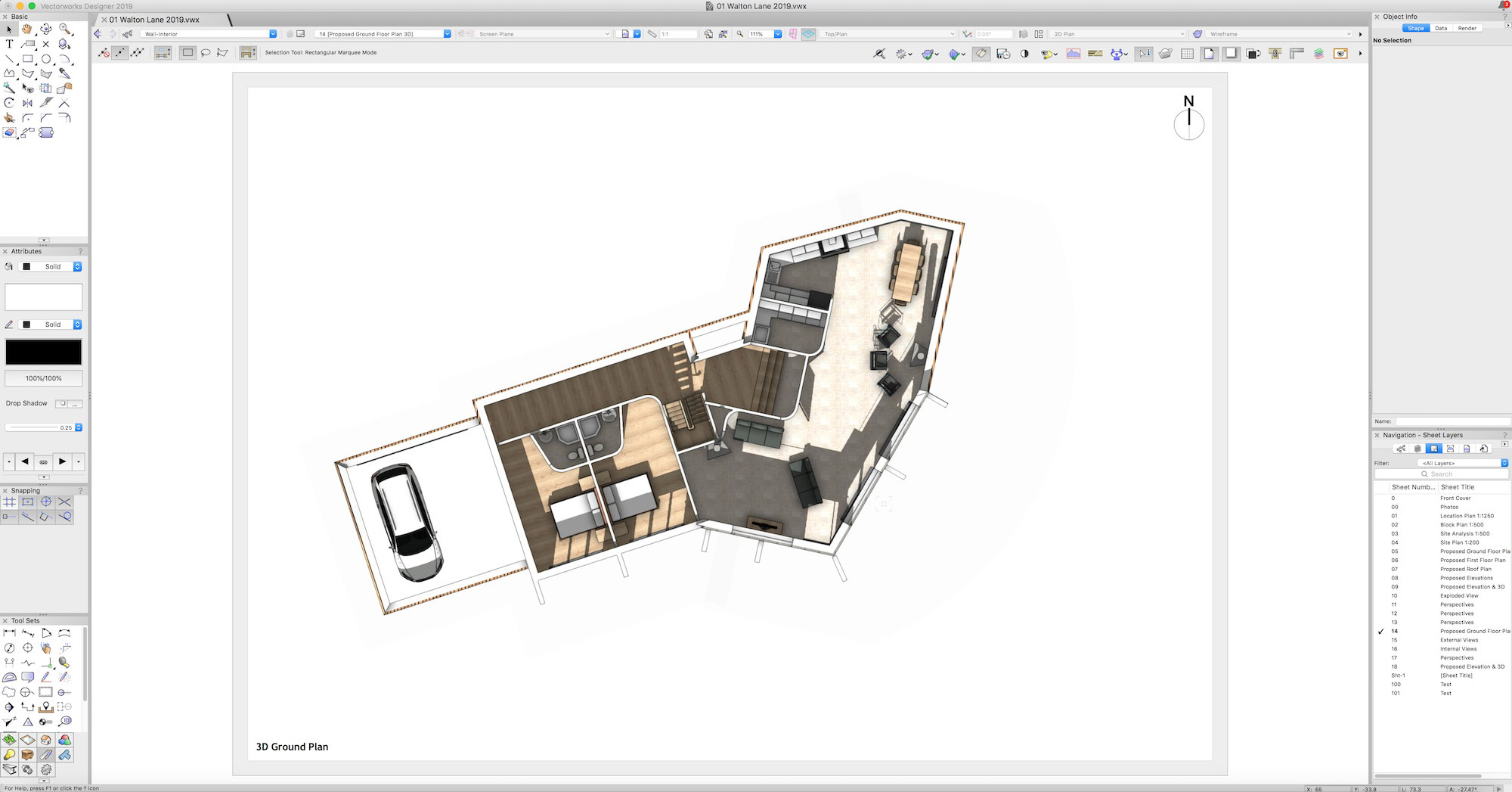Select the Rectangle tool
The height and width of the screenshot is (792, 1512).
[28, 59]
